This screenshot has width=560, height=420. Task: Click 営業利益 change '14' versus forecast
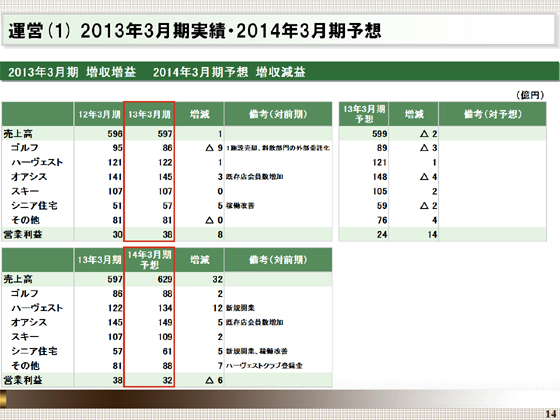(432, 235)
